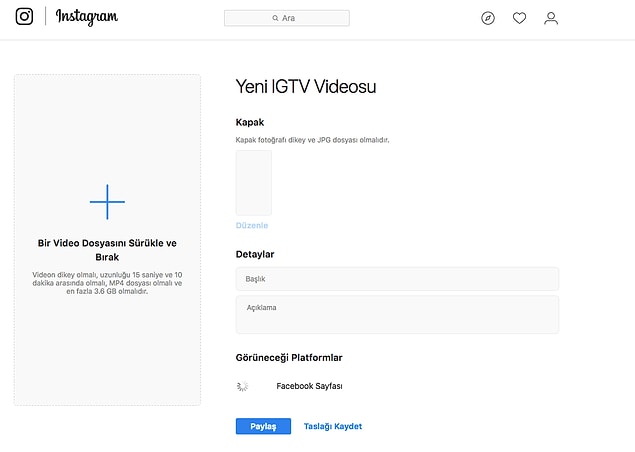Click the Taslağı Kaydet link
Screen dimensions: 635x452
click(x=333, y=426)
